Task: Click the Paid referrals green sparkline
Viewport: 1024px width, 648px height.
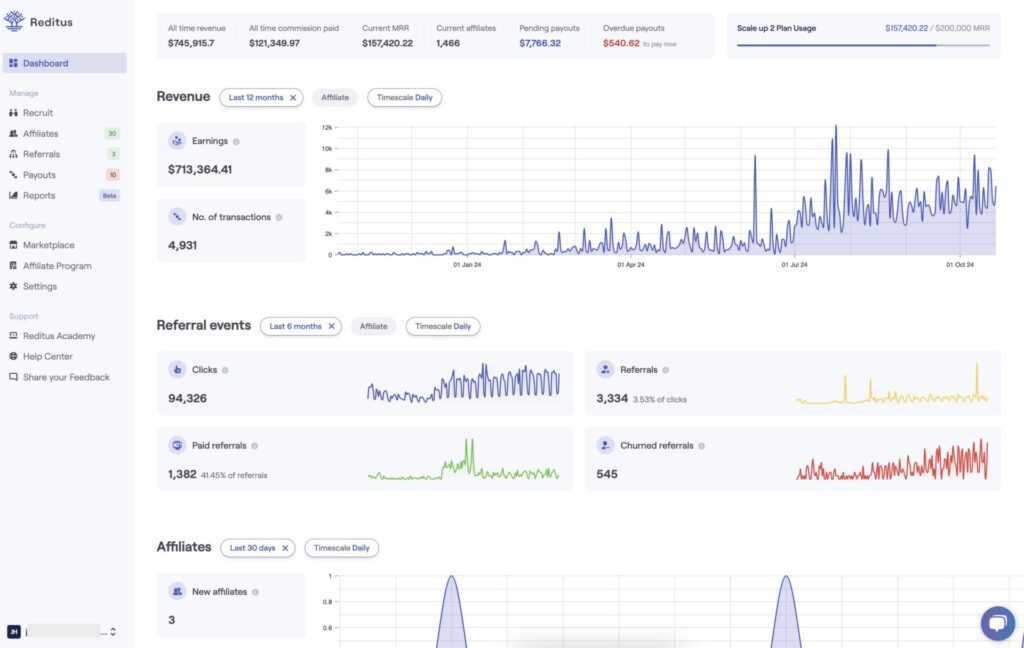Action: (x=464, y=460)
